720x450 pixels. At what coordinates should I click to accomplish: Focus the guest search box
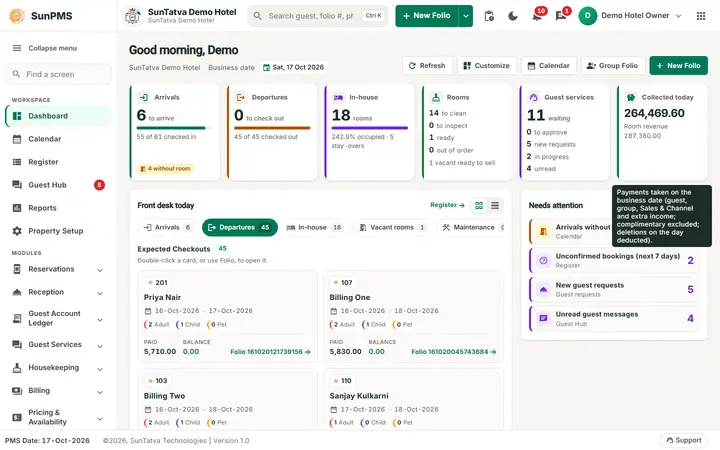coord(318,16)
